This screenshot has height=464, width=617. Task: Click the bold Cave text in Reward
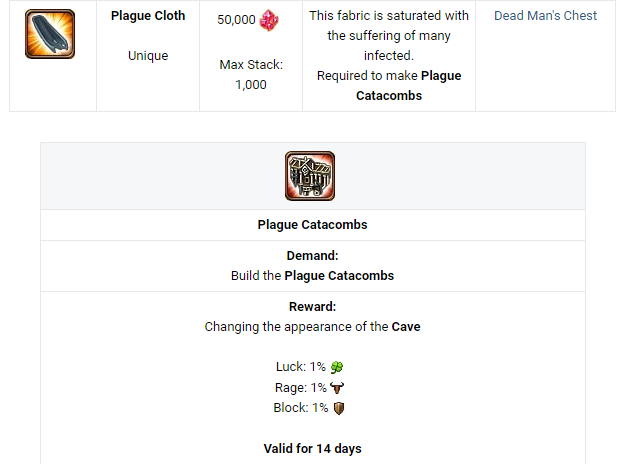coord(406,327)
